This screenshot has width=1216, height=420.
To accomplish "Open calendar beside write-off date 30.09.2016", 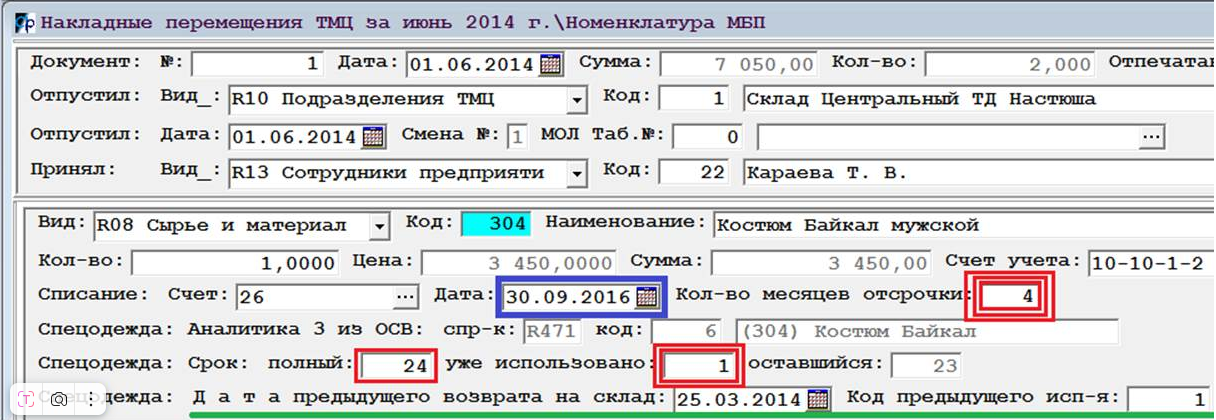I will pos(647,297).
